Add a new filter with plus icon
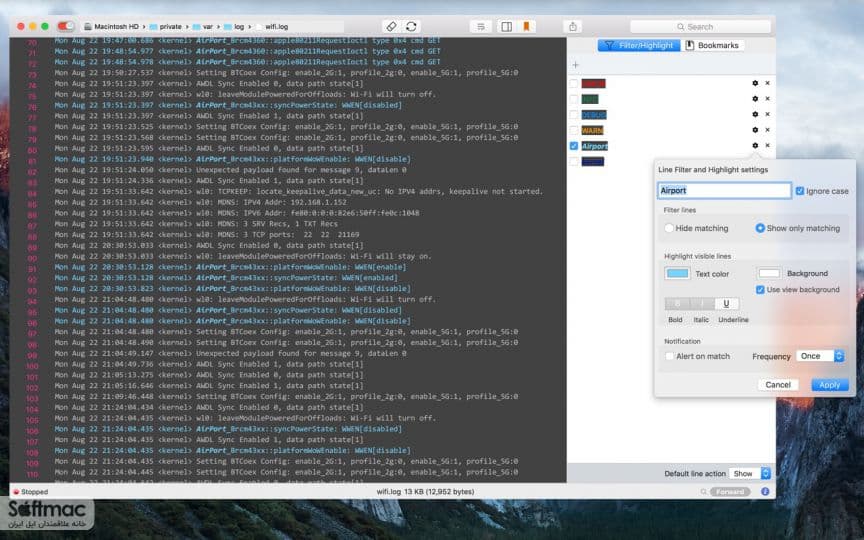 [x=576, y=65]
